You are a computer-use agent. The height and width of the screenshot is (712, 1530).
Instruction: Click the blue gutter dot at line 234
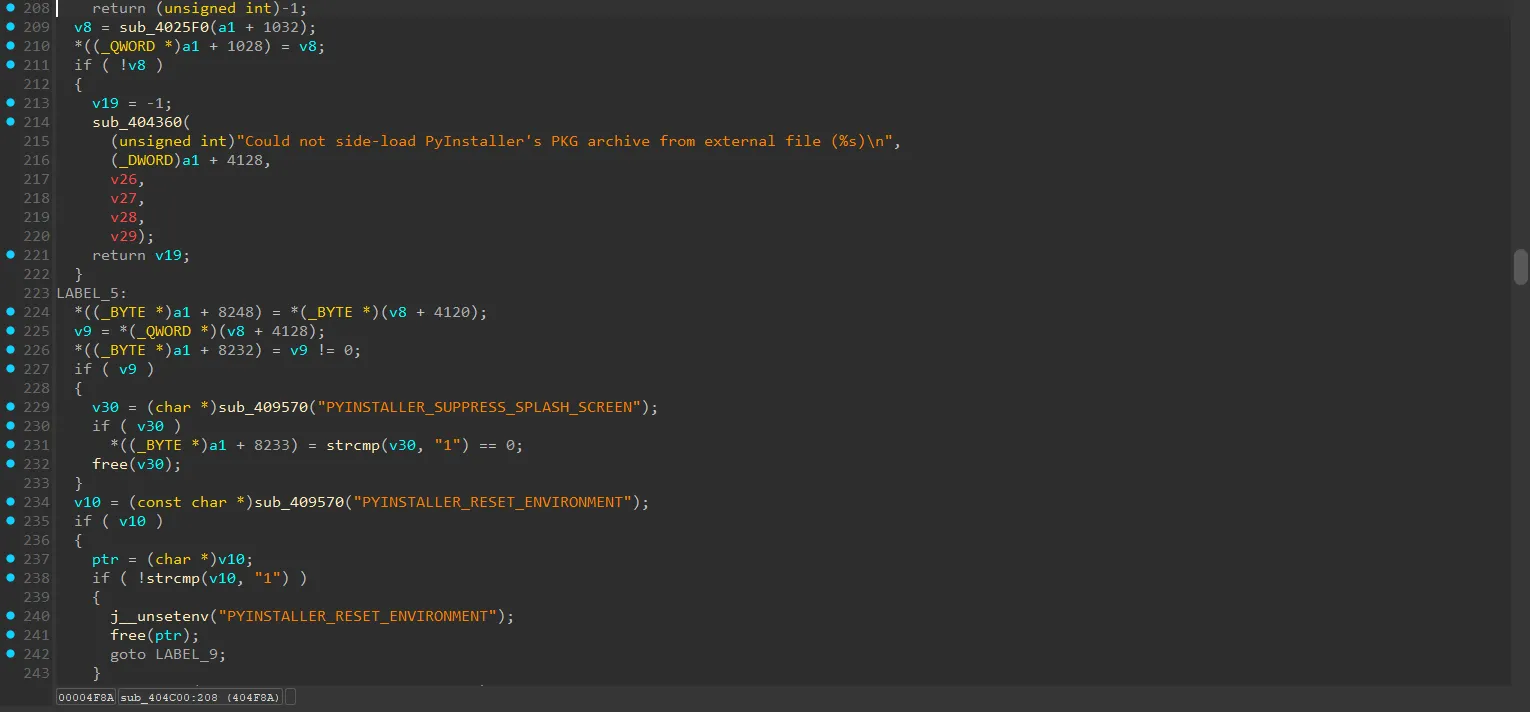pos(10,502)
